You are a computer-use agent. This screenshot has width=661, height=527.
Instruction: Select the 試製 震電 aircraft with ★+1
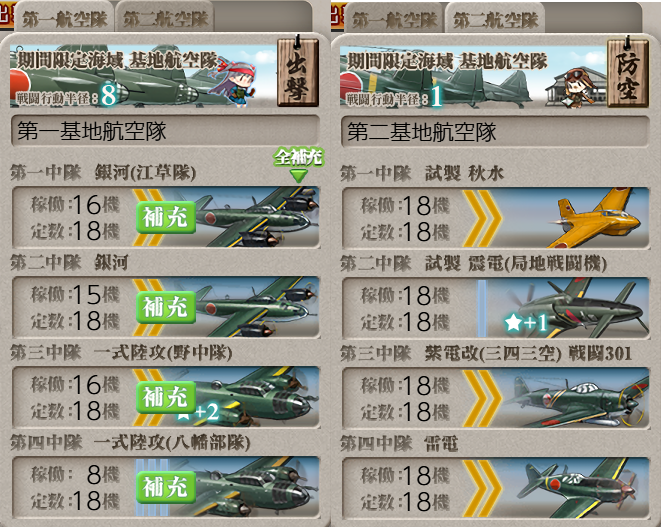pyautogui.click(x=578, y=308)
